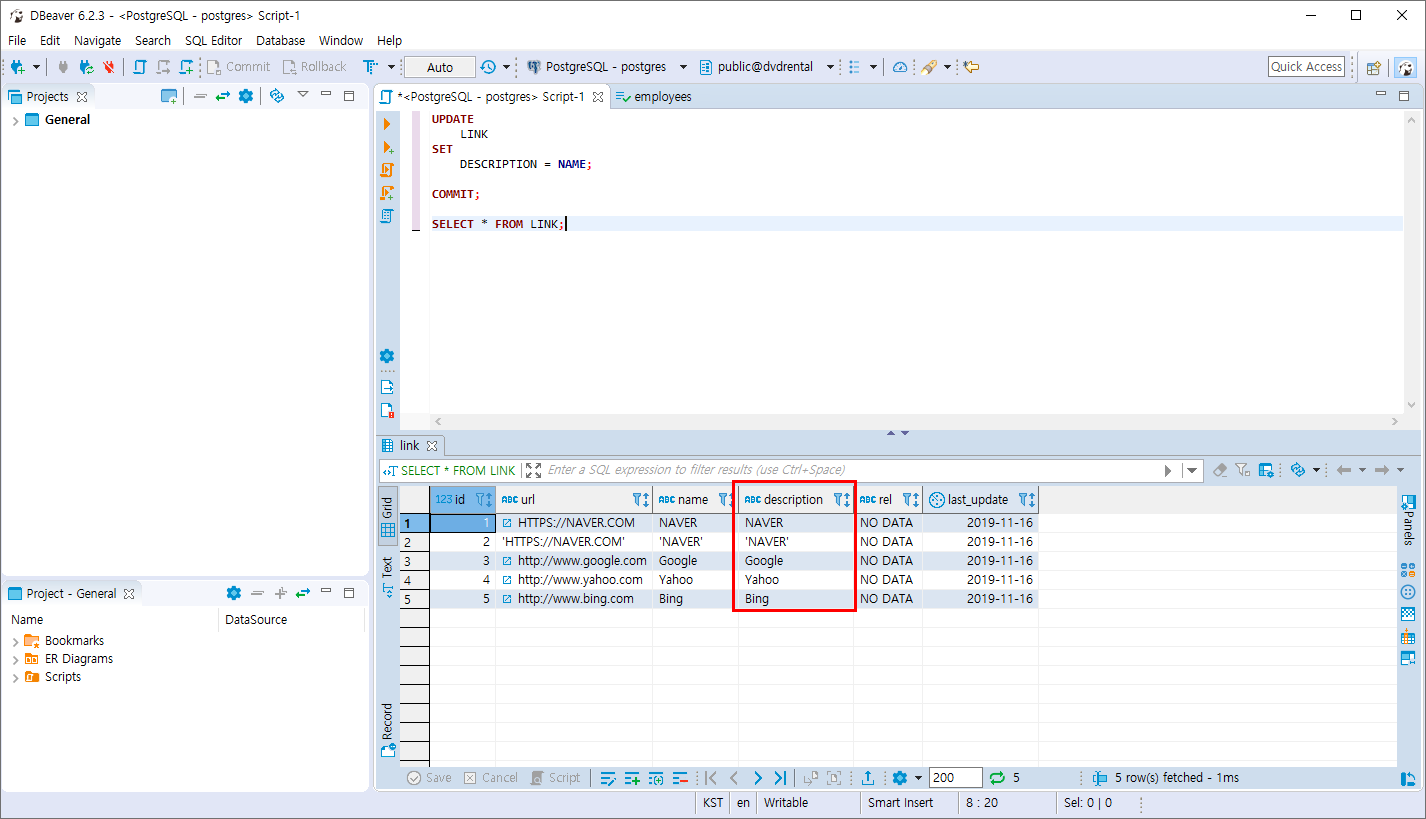Close the link results tab
1426x819 pixels.
[x=432, y=446]
